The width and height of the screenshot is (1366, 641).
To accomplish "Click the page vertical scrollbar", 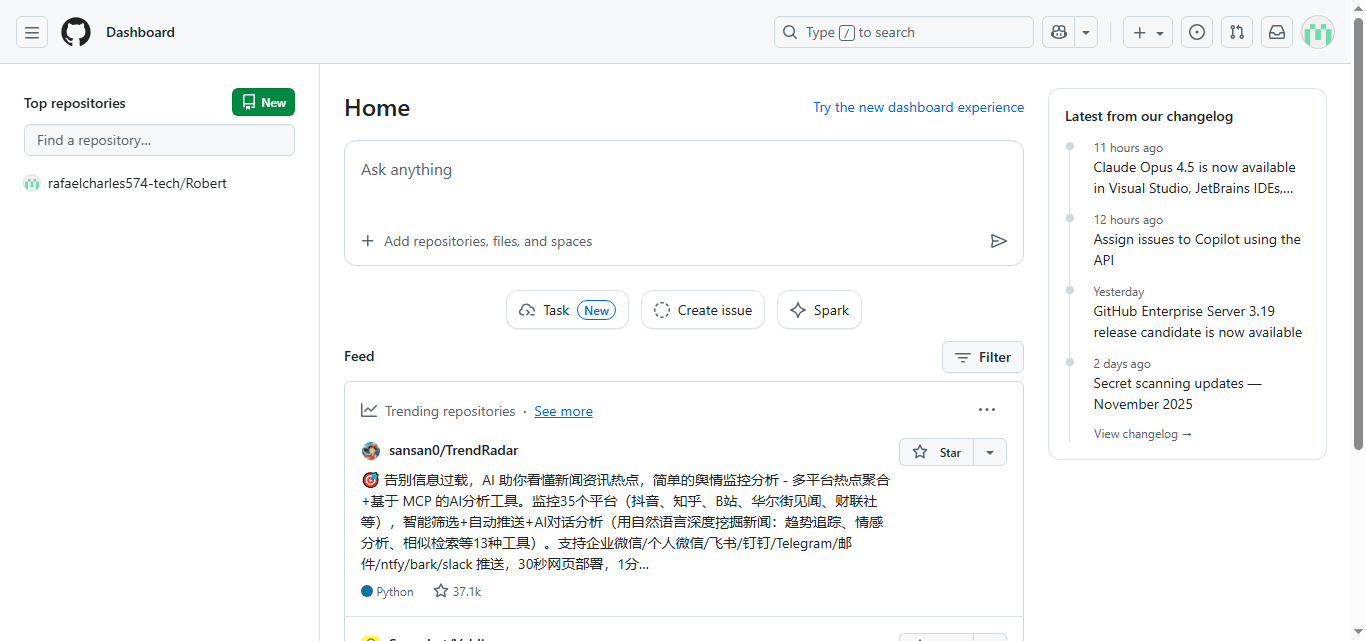I will pos(1358,232).
